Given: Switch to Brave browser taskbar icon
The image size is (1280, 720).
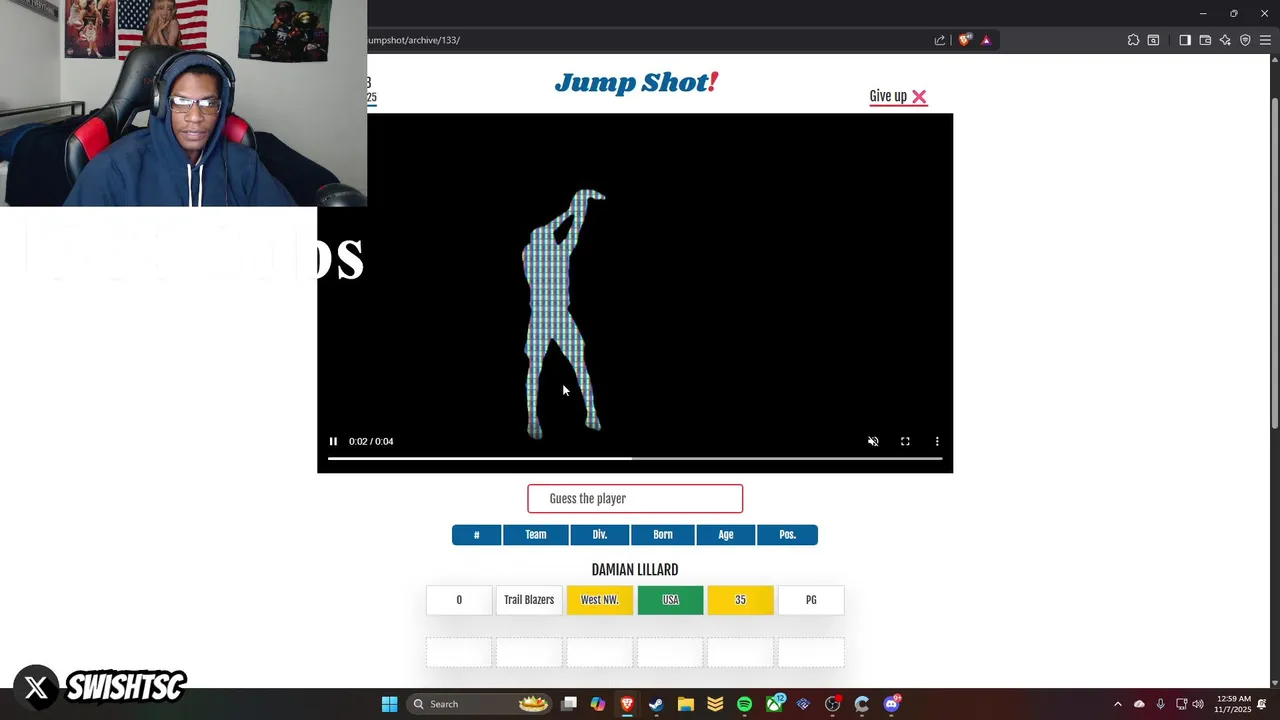Looking at the screenshot, I should (627, 704).
